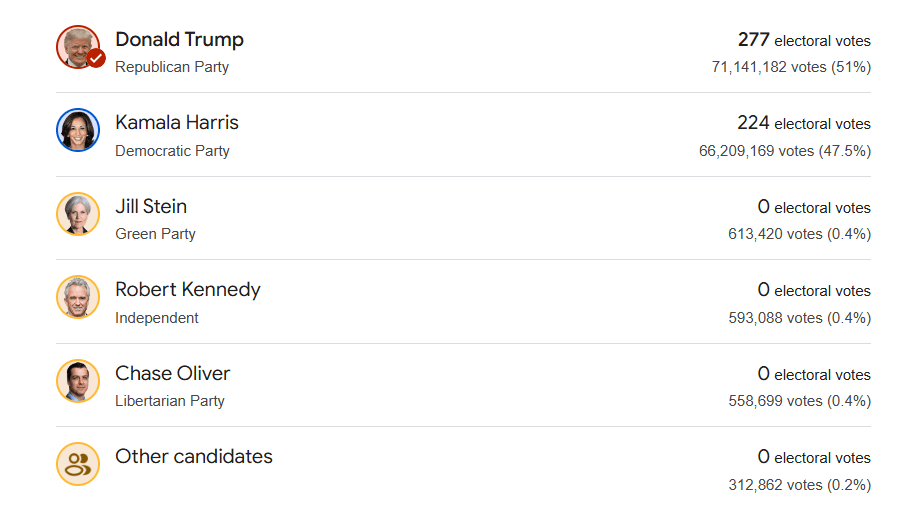The height and width of the screenshot is (516, 901).
Task: Click the Other candidates group icon
Action: [77, 464]
